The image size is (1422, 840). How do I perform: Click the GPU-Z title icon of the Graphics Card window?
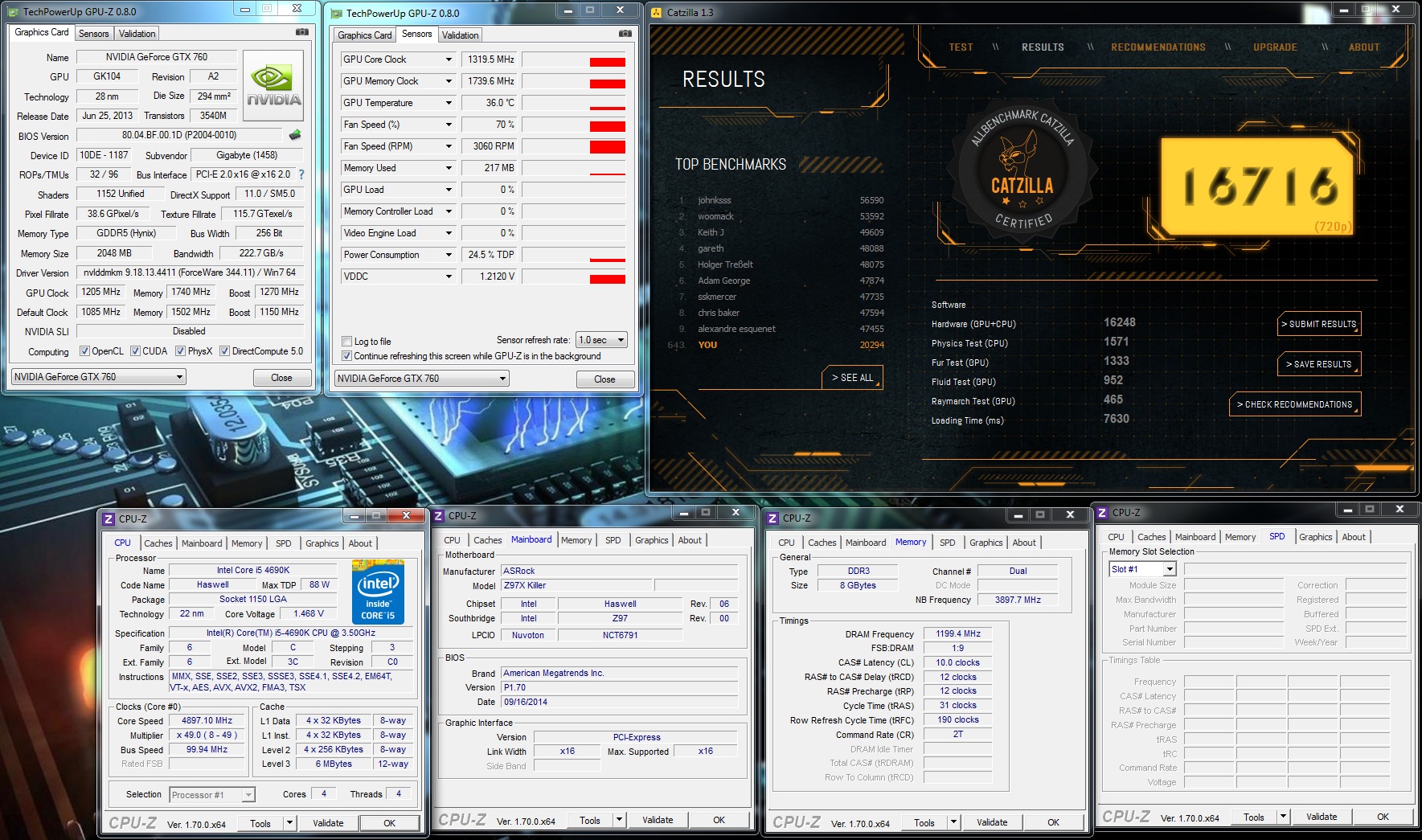pos(13,12)
